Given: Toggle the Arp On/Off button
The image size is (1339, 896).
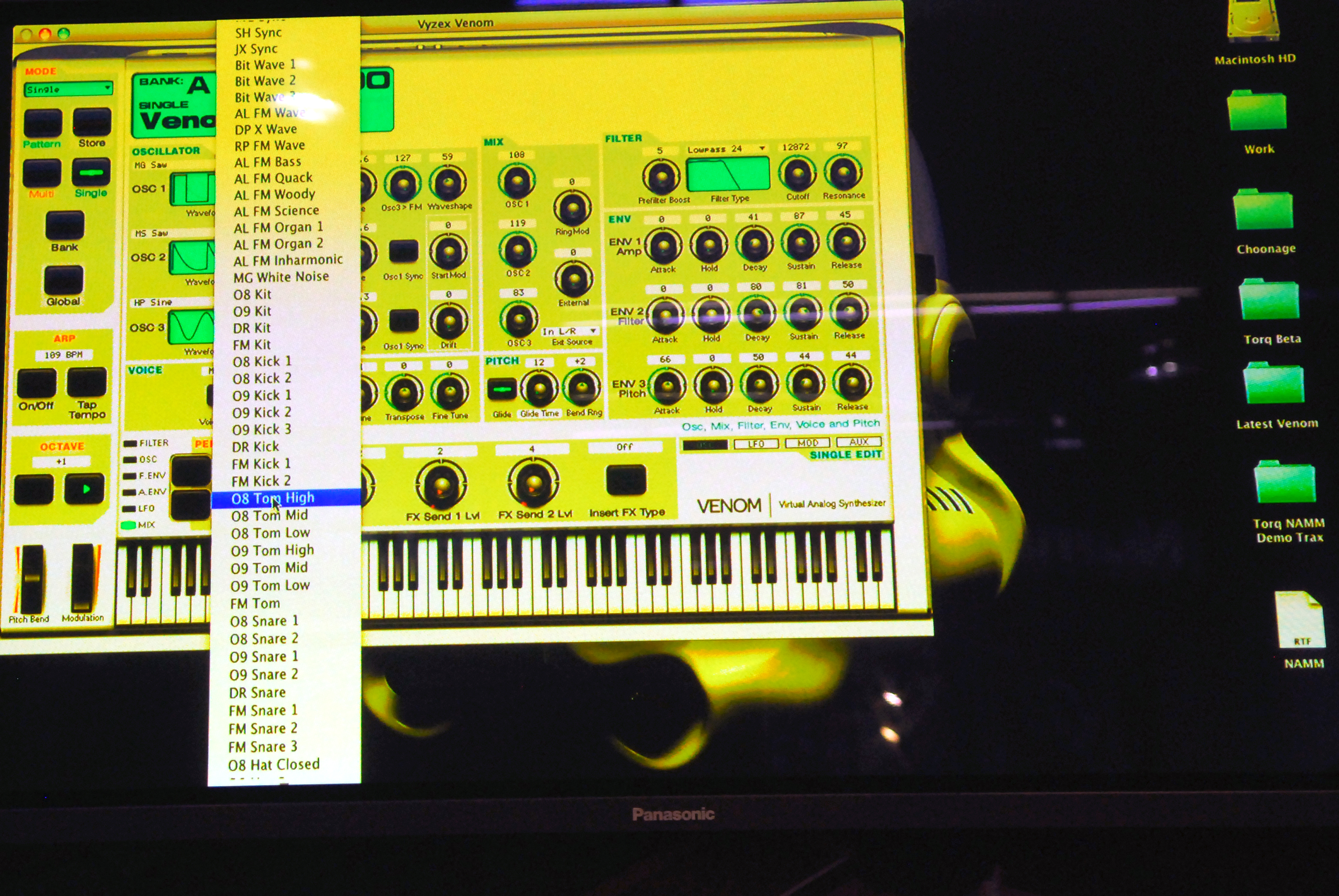Looking at the screenshot, I should point(37,383).
